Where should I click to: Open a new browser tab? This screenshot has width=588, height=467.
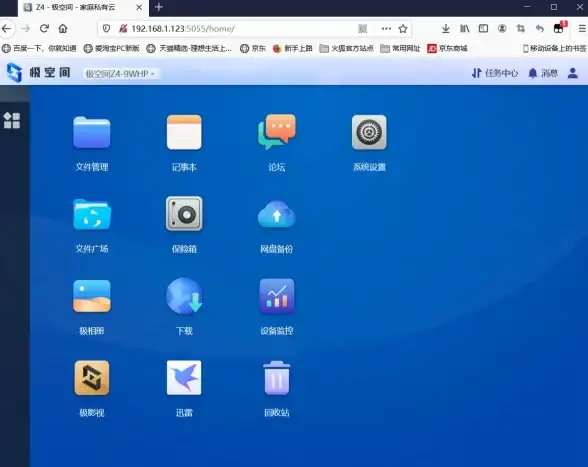(159, 7)
